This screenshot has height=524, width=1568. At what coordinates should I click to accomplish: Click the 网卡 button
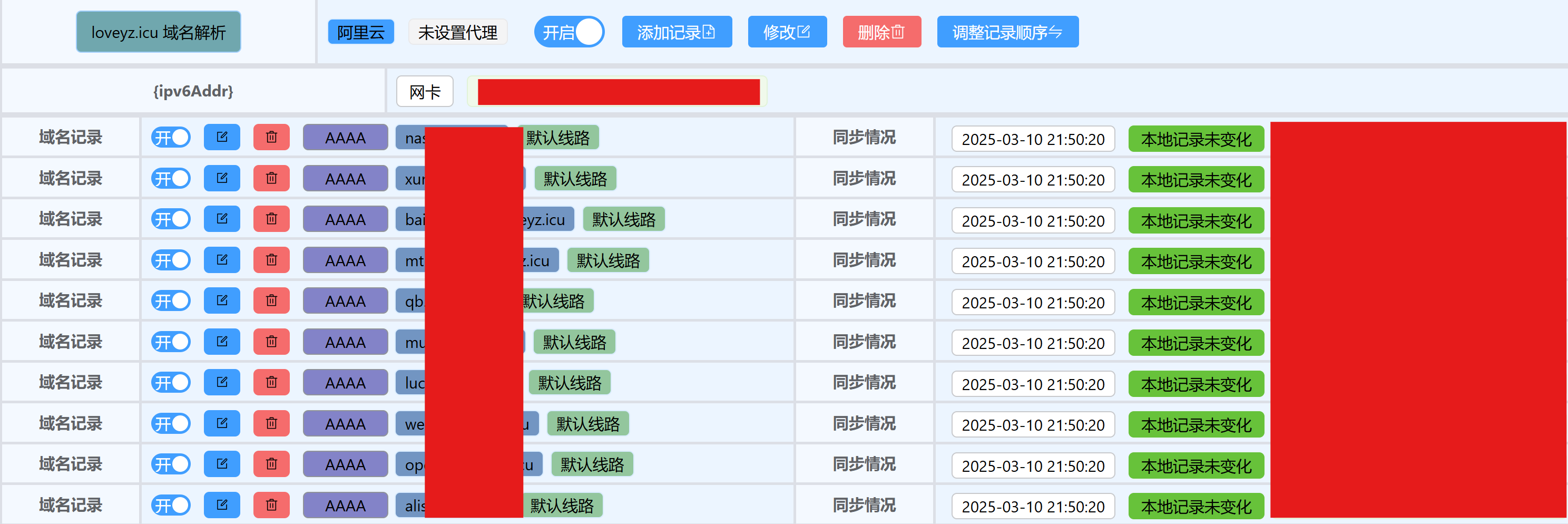coord(425,91)
